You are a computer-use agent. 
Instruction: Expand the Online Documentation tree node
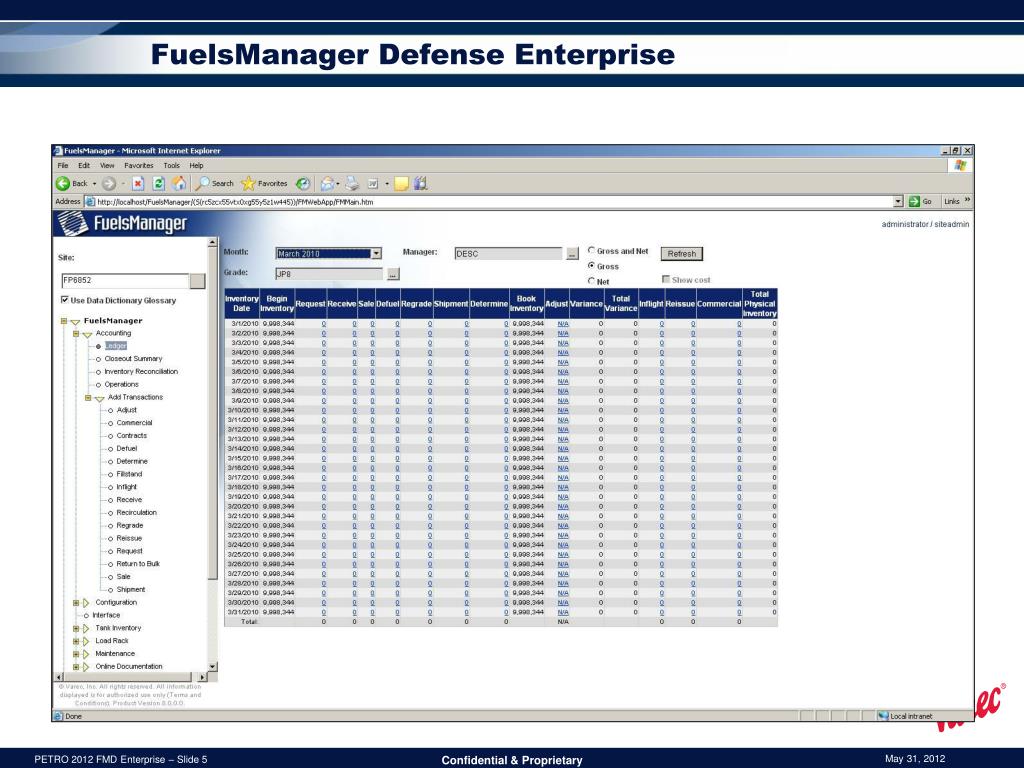[76, 667]
